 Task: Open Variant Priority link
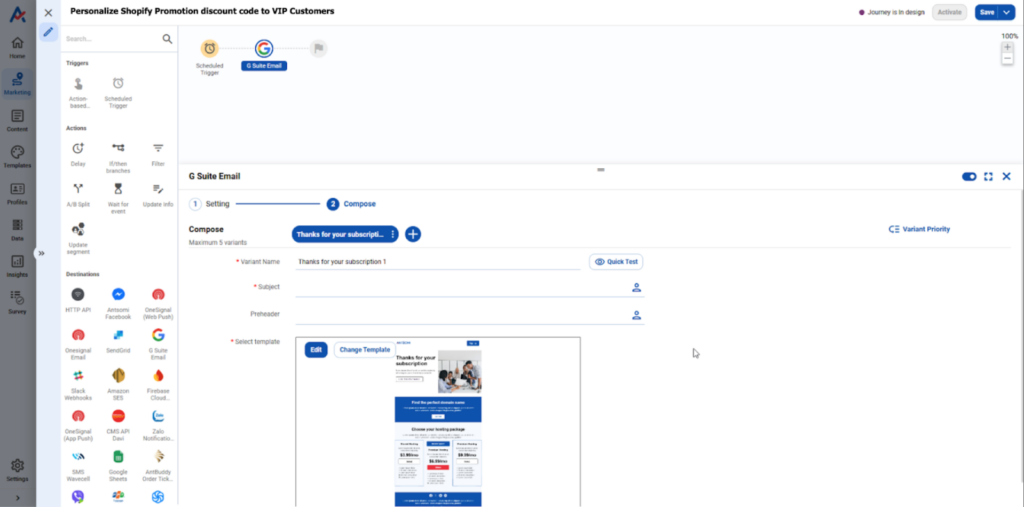[x=920, y=229]
